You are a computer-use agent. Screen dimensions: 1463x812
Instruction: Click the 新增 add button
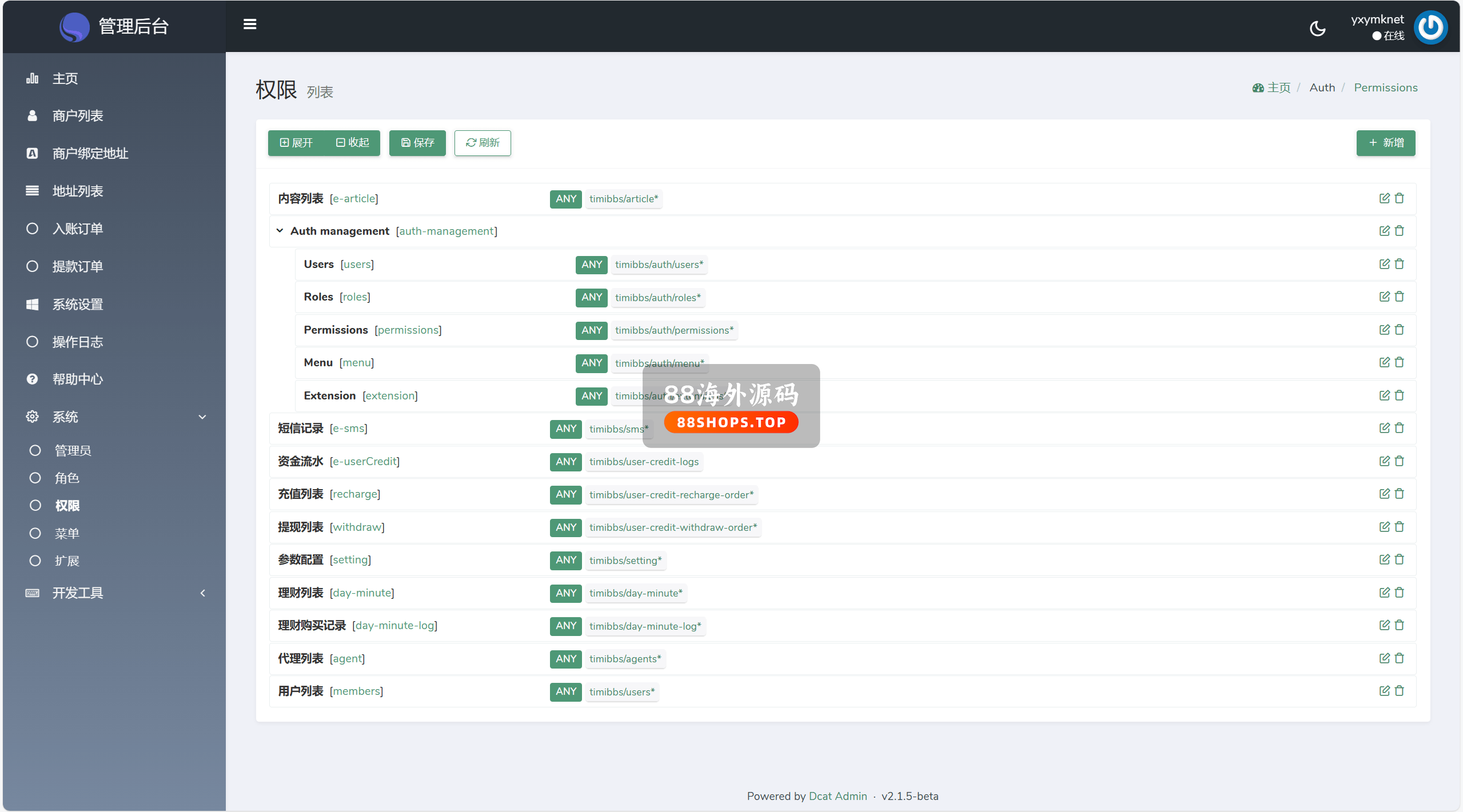[x=1385, y=143]
